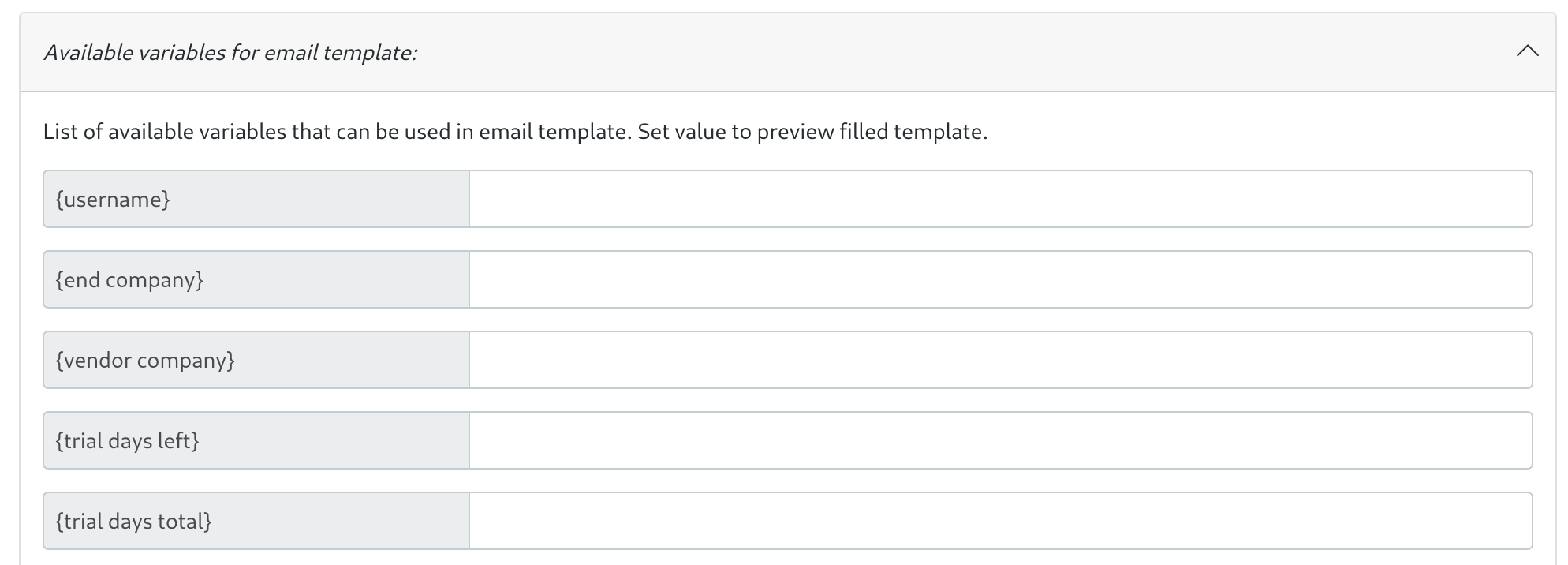
Task: Select the {end company} variable label
Action: tap(129, 280)
